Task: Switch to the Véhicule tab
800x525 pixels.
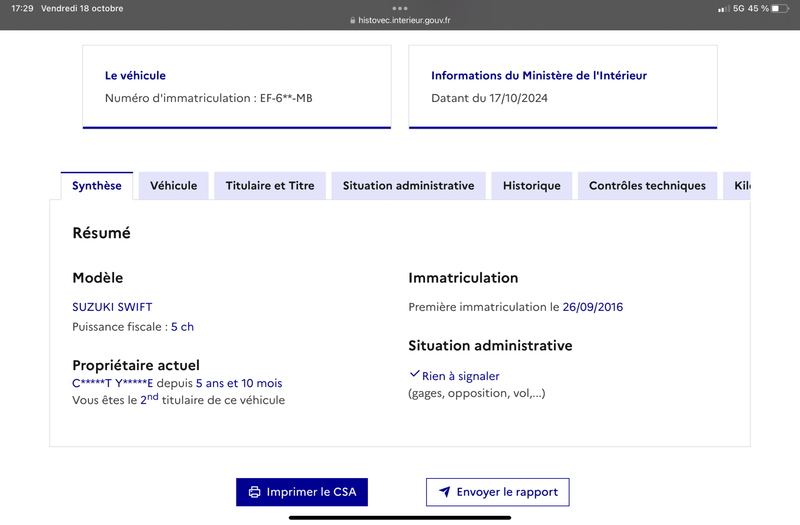Action: click(x=173, y=186)
